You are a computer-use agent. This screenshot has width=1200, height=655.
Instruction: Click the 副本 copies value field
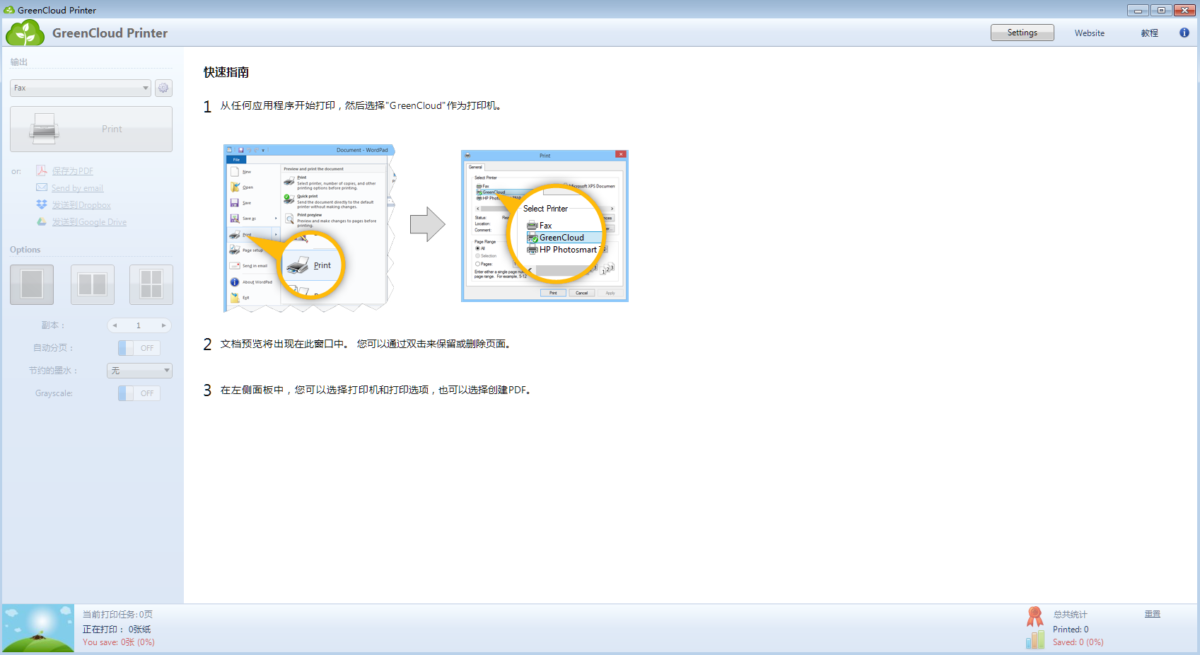139,325
